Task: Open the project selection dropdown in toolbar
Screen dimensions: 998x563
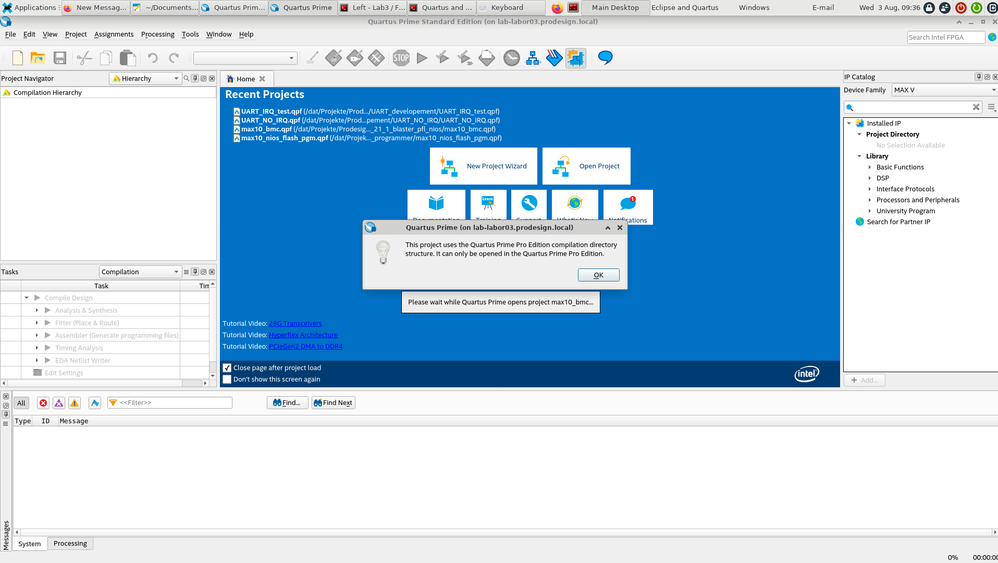Action: (245, 58)
